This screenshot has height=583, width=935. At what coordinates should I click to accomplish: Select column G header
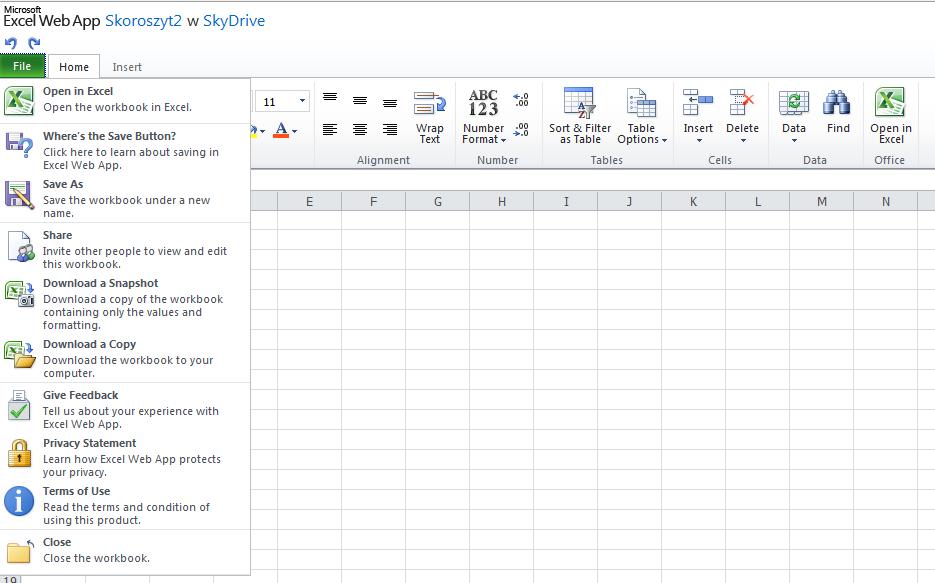[438, 201]
